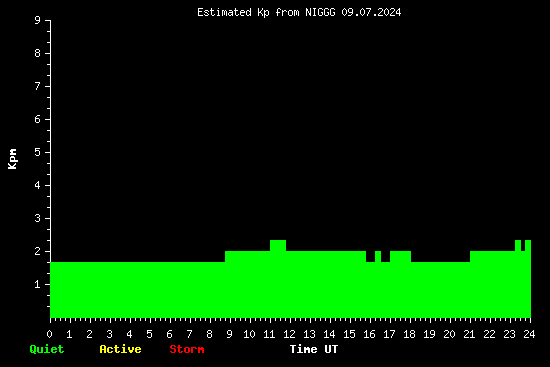Viewport: 550px width, 367px height.
Task: Click the Kpm vertical axis label
Action: point(12,159)
